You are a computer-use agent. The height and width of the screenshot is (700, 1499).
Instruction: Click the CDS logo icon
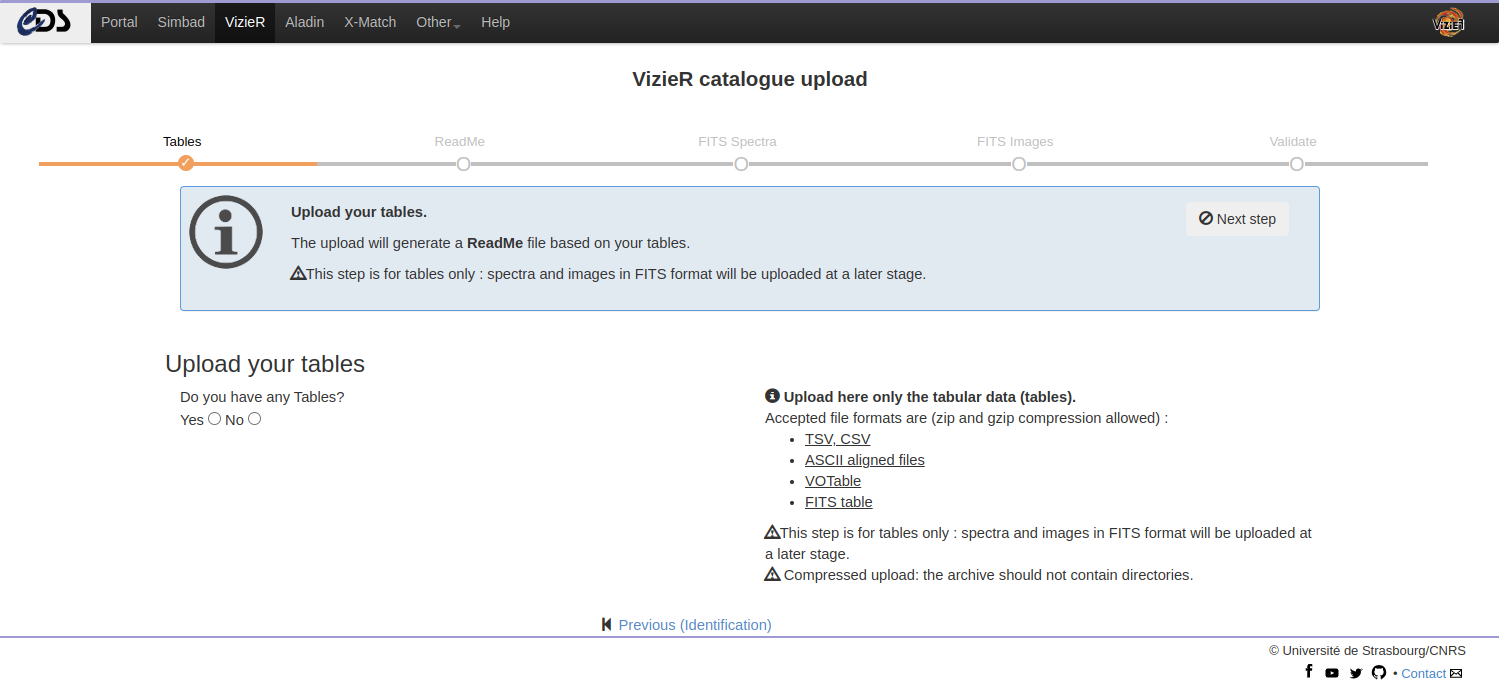[x=45, y=22]
